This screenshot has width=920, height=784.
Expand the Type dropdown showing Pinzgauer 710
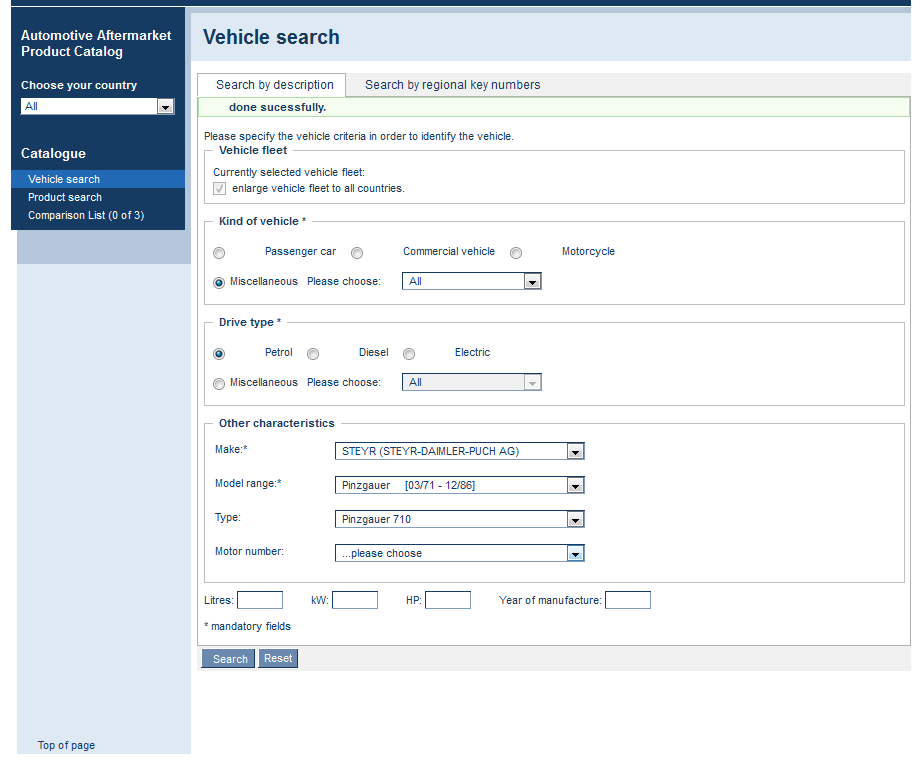(459, 519)
